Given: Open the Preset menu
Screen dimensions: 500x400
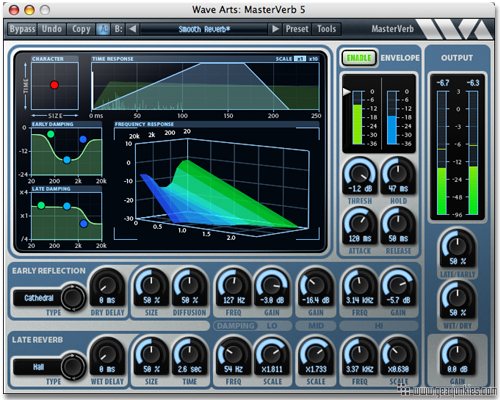Looking at the screenshot, I should [x=297, y=29].
